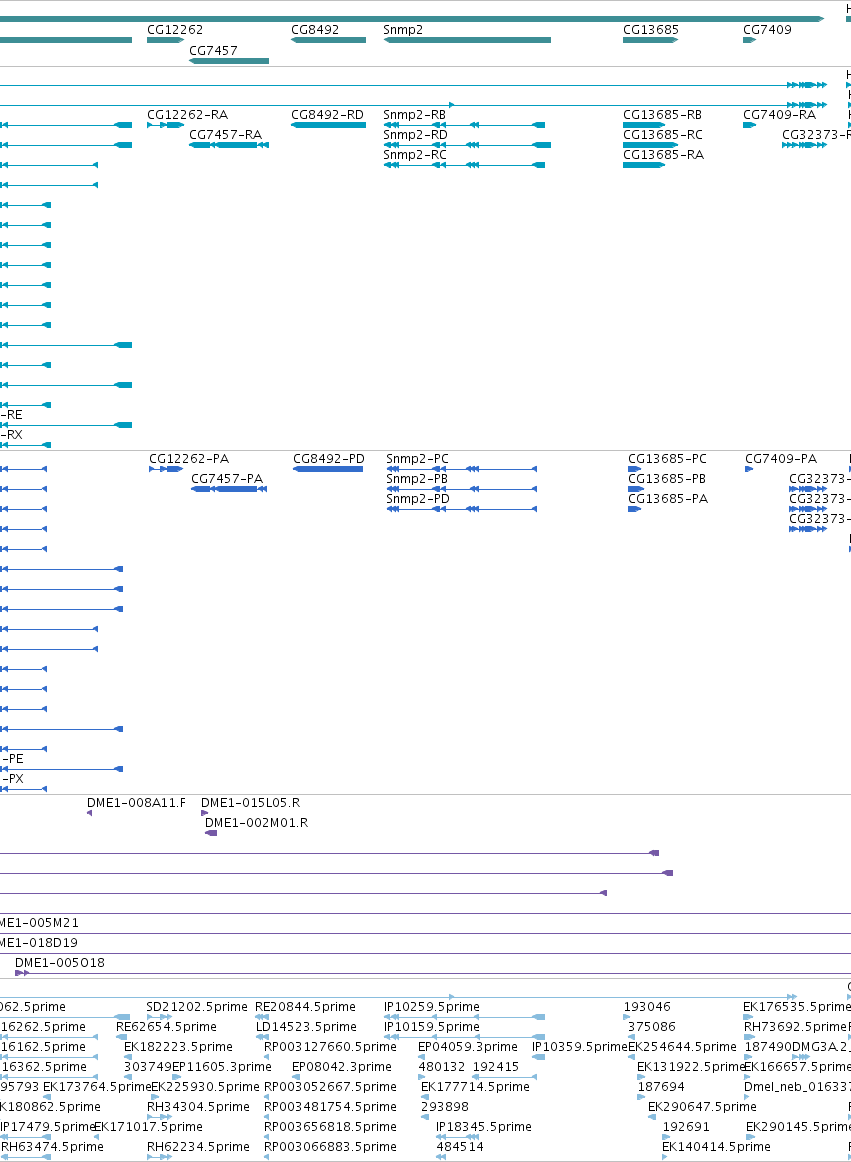The width and height of the screenshot is (851, 1162).
Task: Click protein Snmp2-PB
Action: click(x=417, y=479)
